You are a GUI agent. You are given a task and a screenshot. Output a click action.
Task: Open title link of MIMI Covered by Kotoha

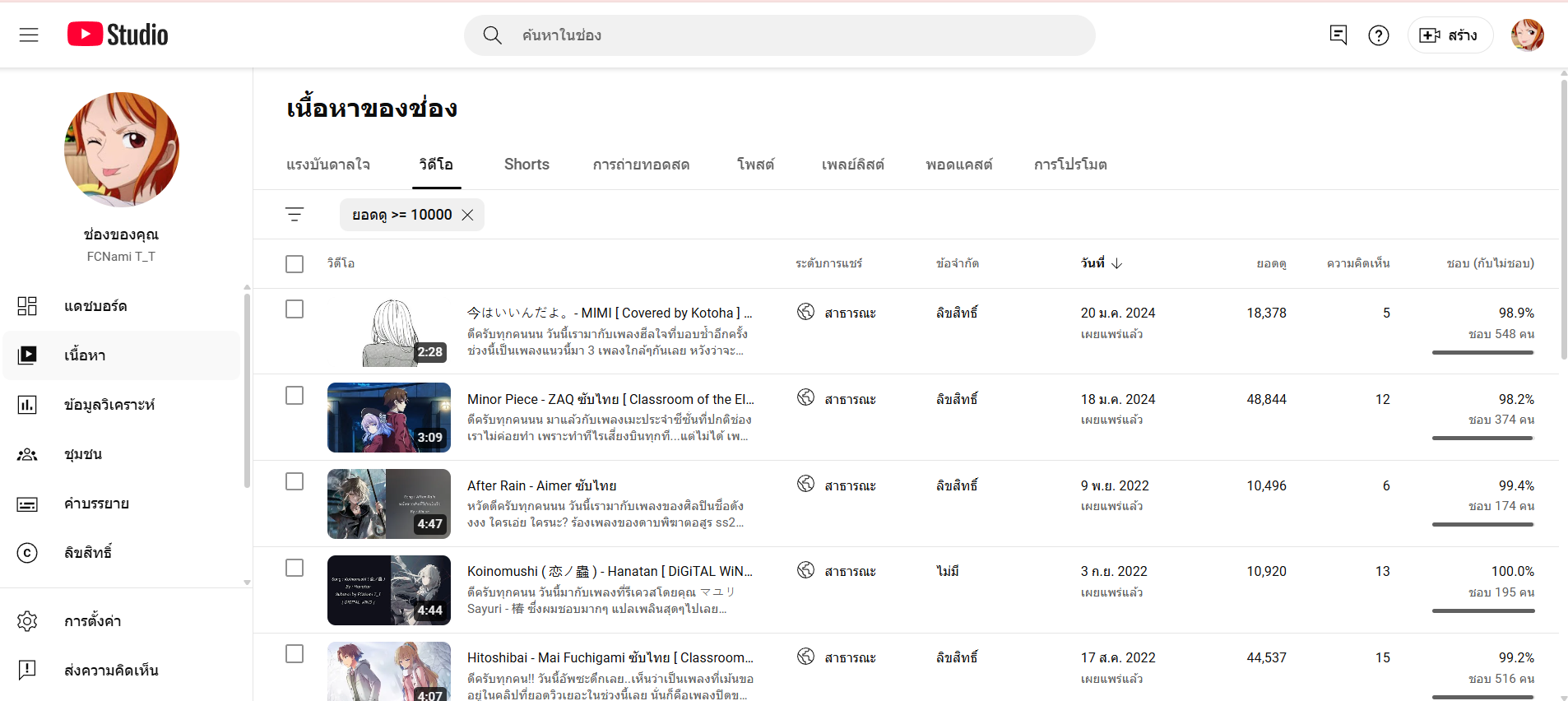[x=610, y=313]
